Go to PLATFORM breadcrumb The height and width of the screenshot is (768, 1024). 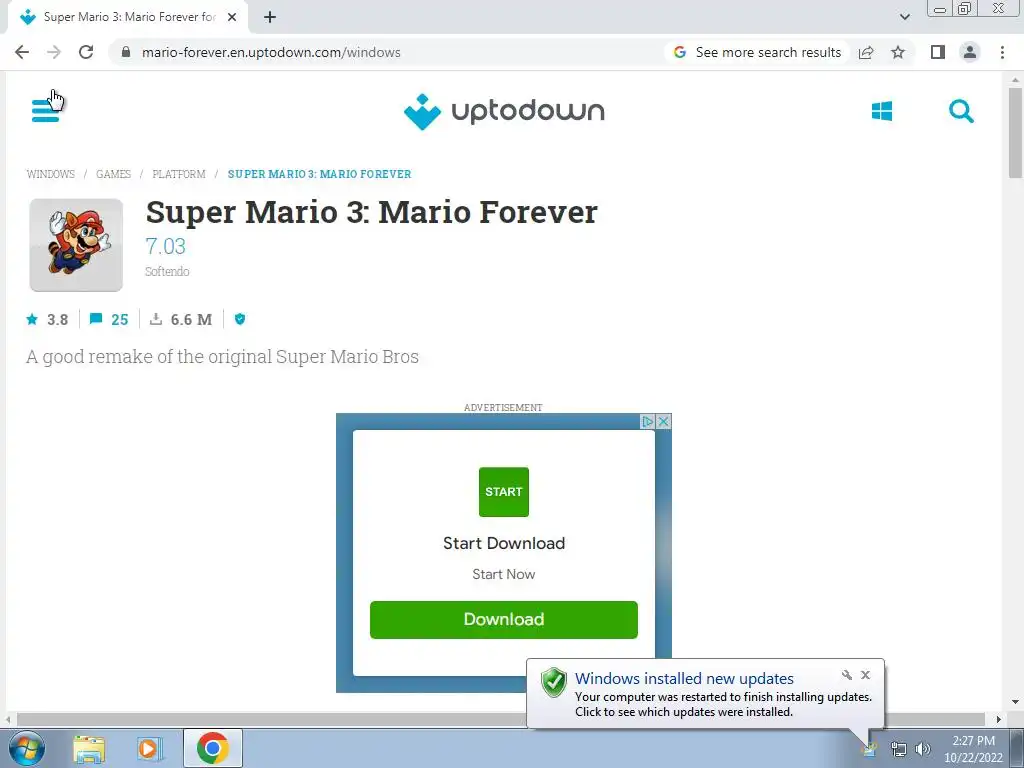178,174
